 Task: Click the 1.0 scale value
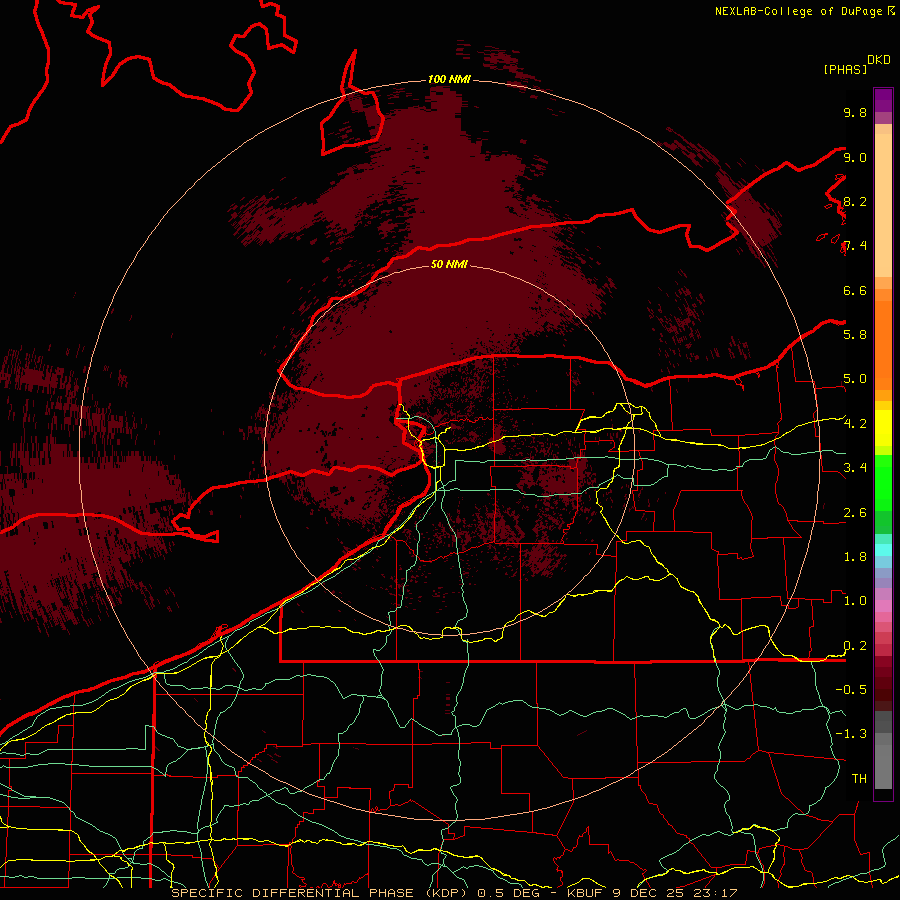[x=855, y=601]
